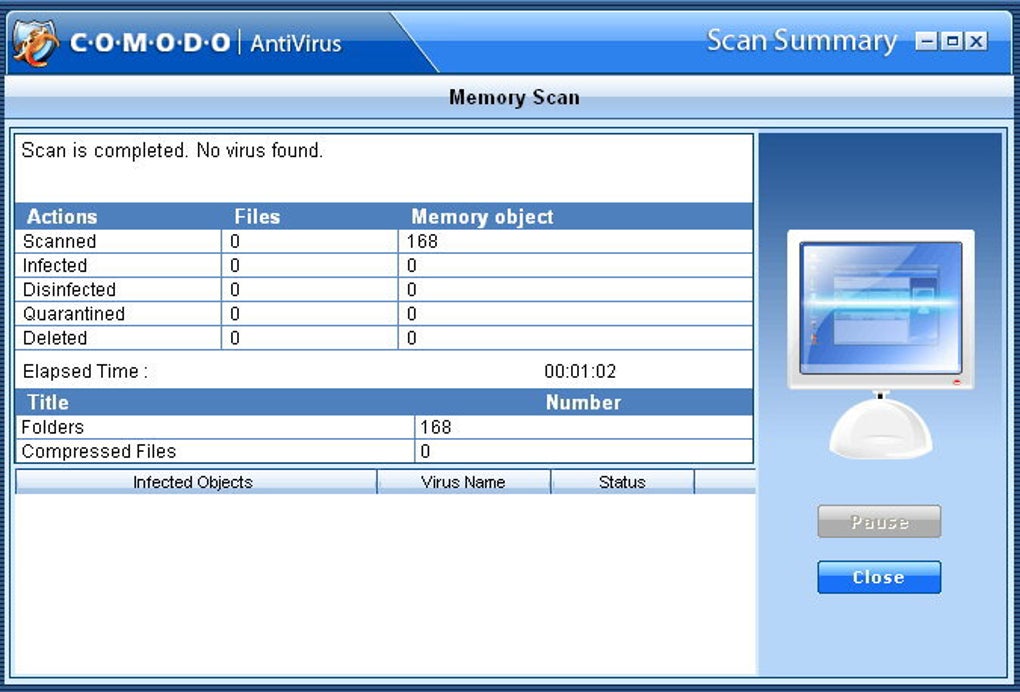Click the Actions column heading

62,217
